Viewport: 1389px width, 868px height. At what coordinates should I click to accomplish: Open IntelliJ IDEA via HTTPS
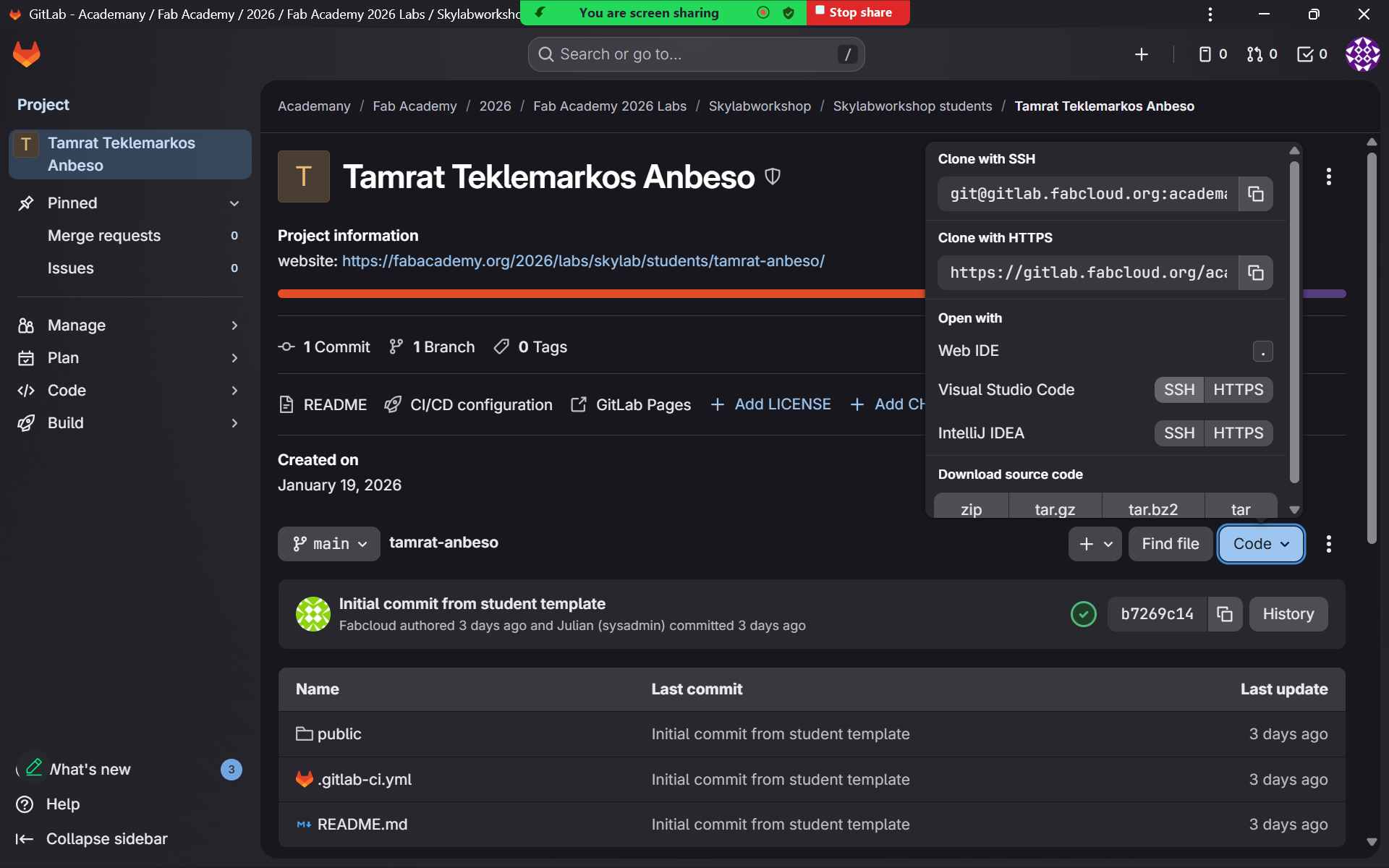[x=1238, y=433]
